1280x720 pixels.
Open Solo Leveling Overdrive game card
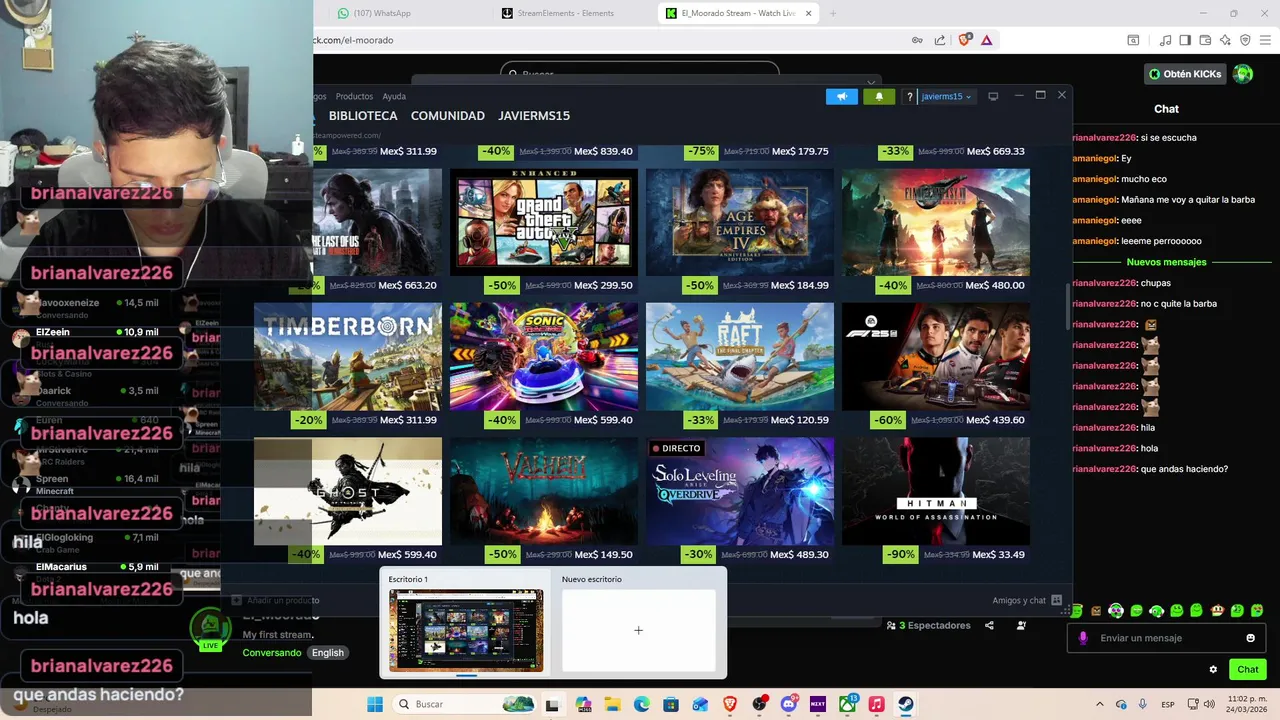coord(740,491)
